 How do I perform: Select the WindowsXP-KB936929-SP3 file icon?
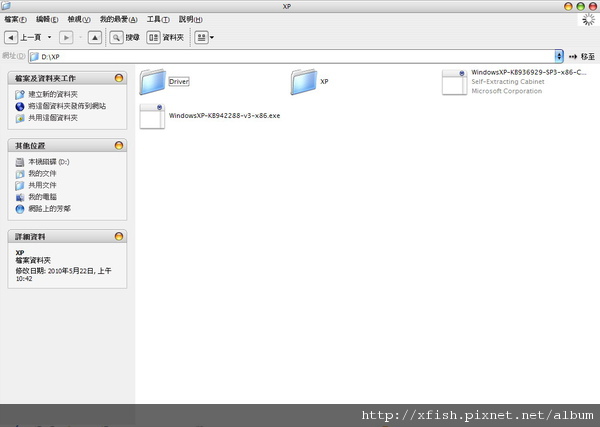(x=455, y=82)
